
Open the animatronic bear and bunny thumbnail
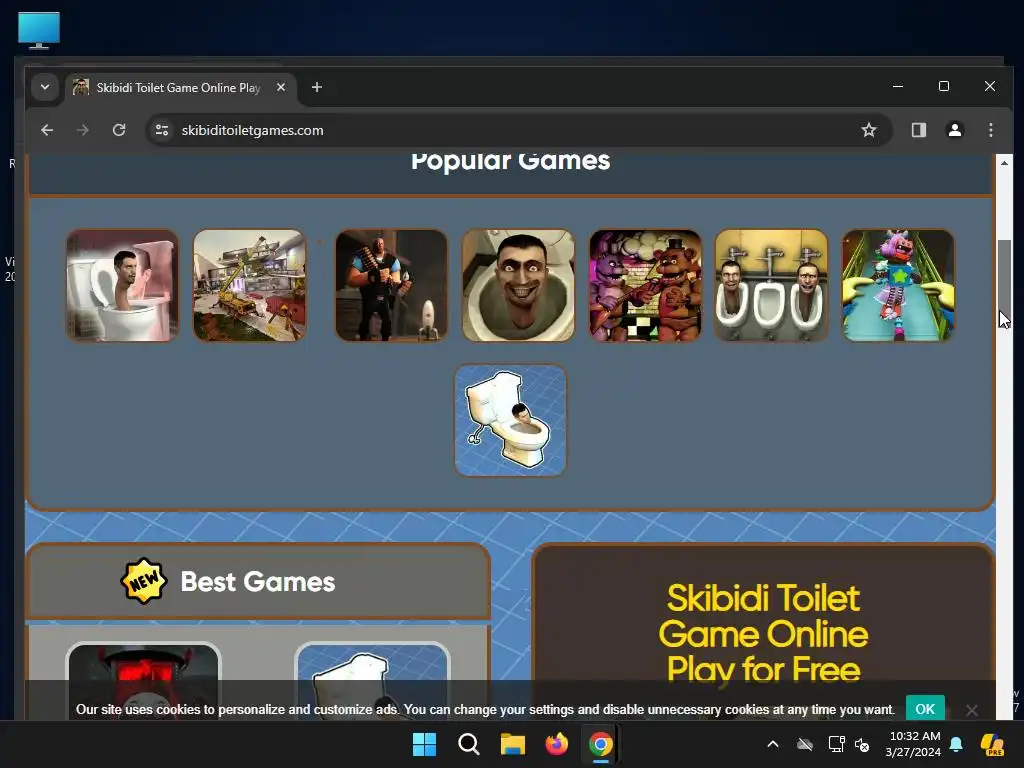pos(645,285)
